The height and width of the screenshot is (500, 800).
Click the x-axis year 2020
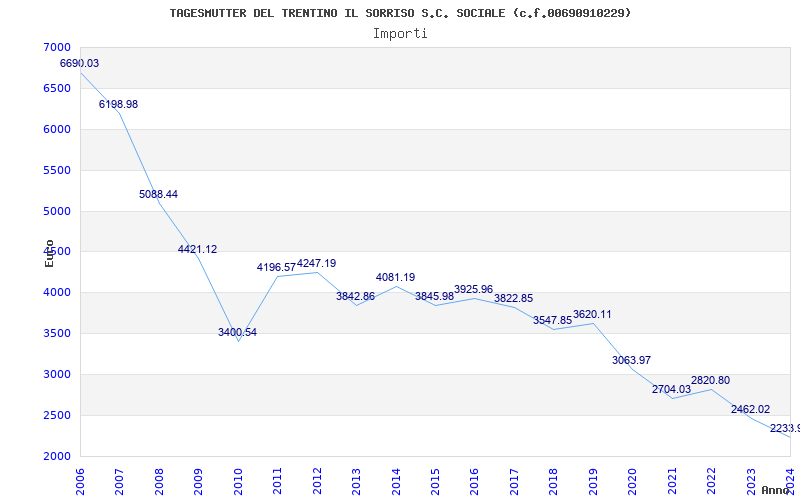coord(633,481)
